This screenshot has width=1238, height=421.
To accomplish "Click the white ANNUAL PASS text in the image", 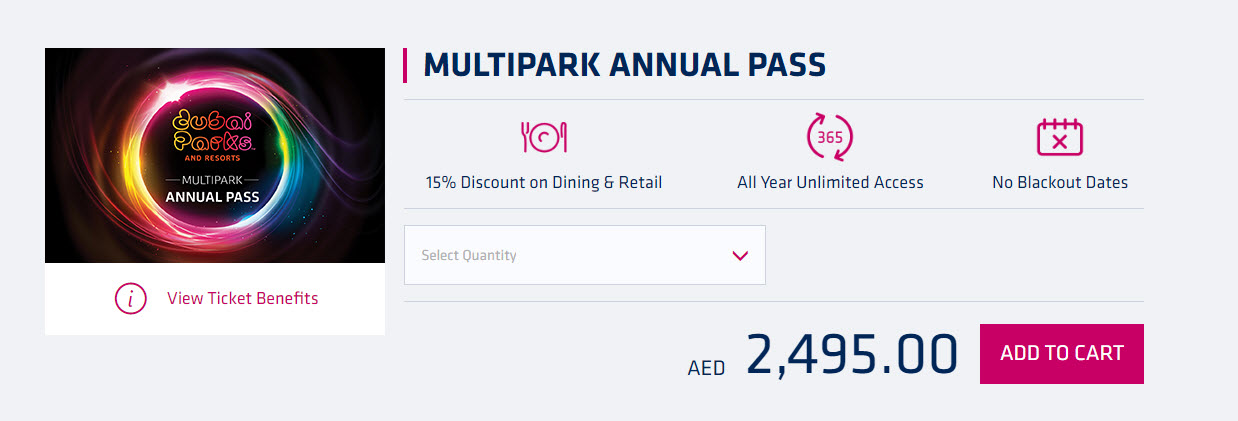I will [x=213, y=197].
